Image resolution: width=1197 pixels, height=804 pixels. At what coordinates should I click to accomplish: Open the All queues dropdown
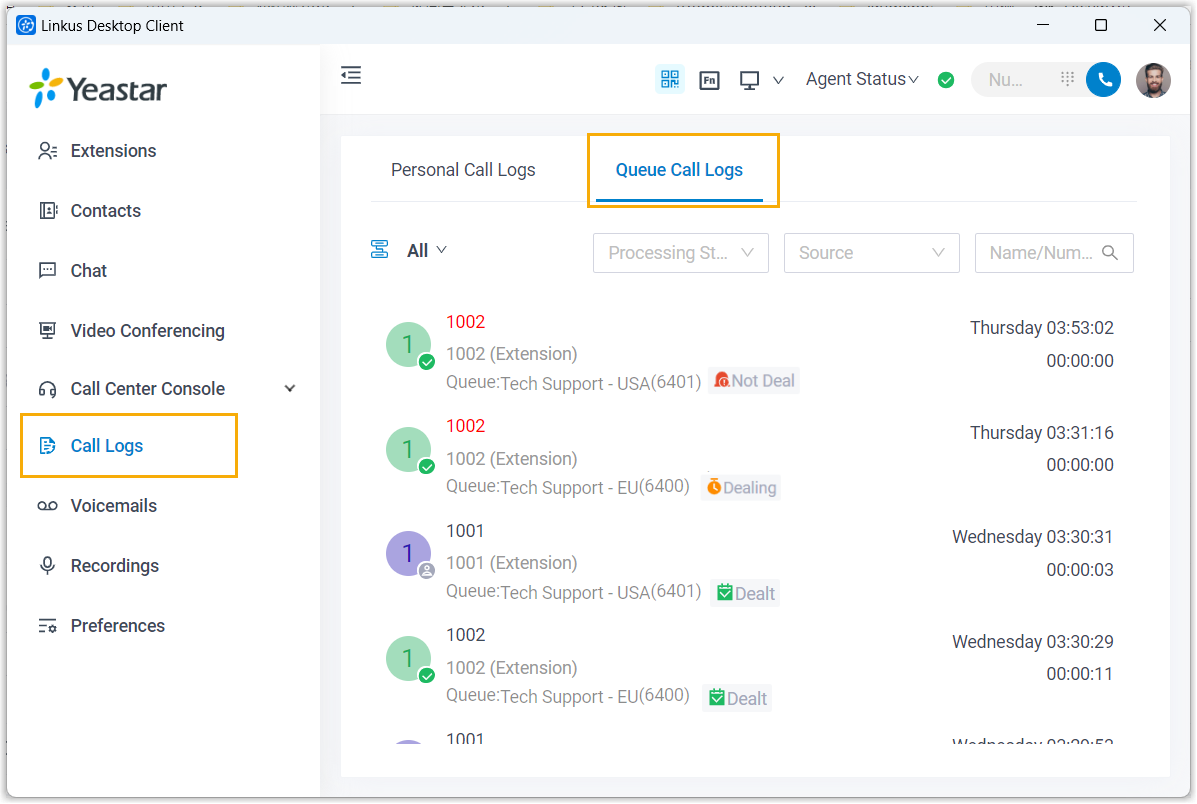pyautogui.click(x=427, y=251)
